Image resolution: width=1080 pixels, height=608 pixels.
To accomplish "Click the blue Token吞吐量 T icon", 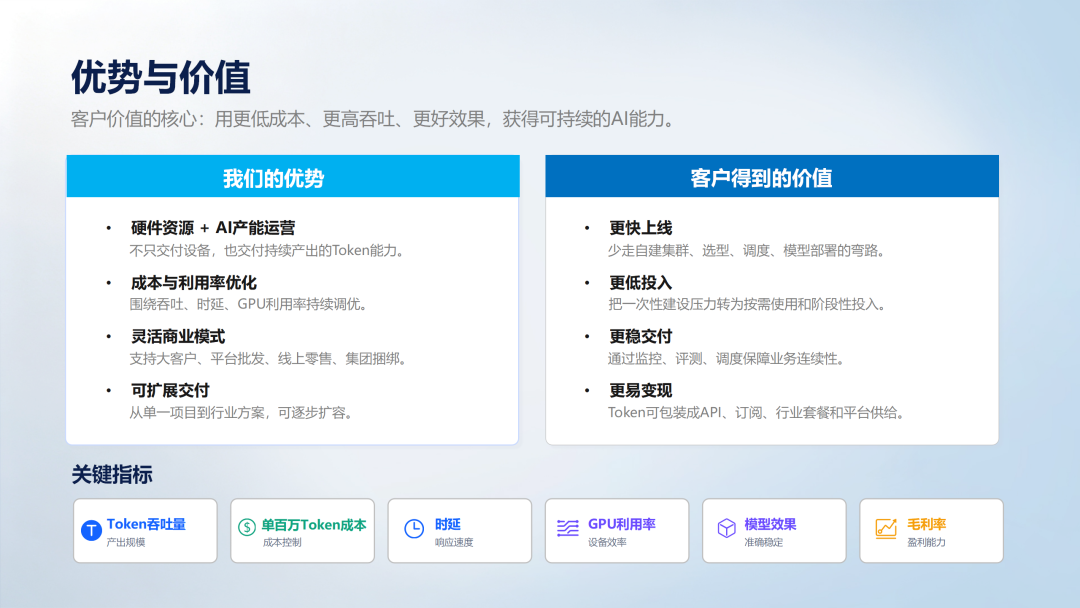I will (91, 530).
